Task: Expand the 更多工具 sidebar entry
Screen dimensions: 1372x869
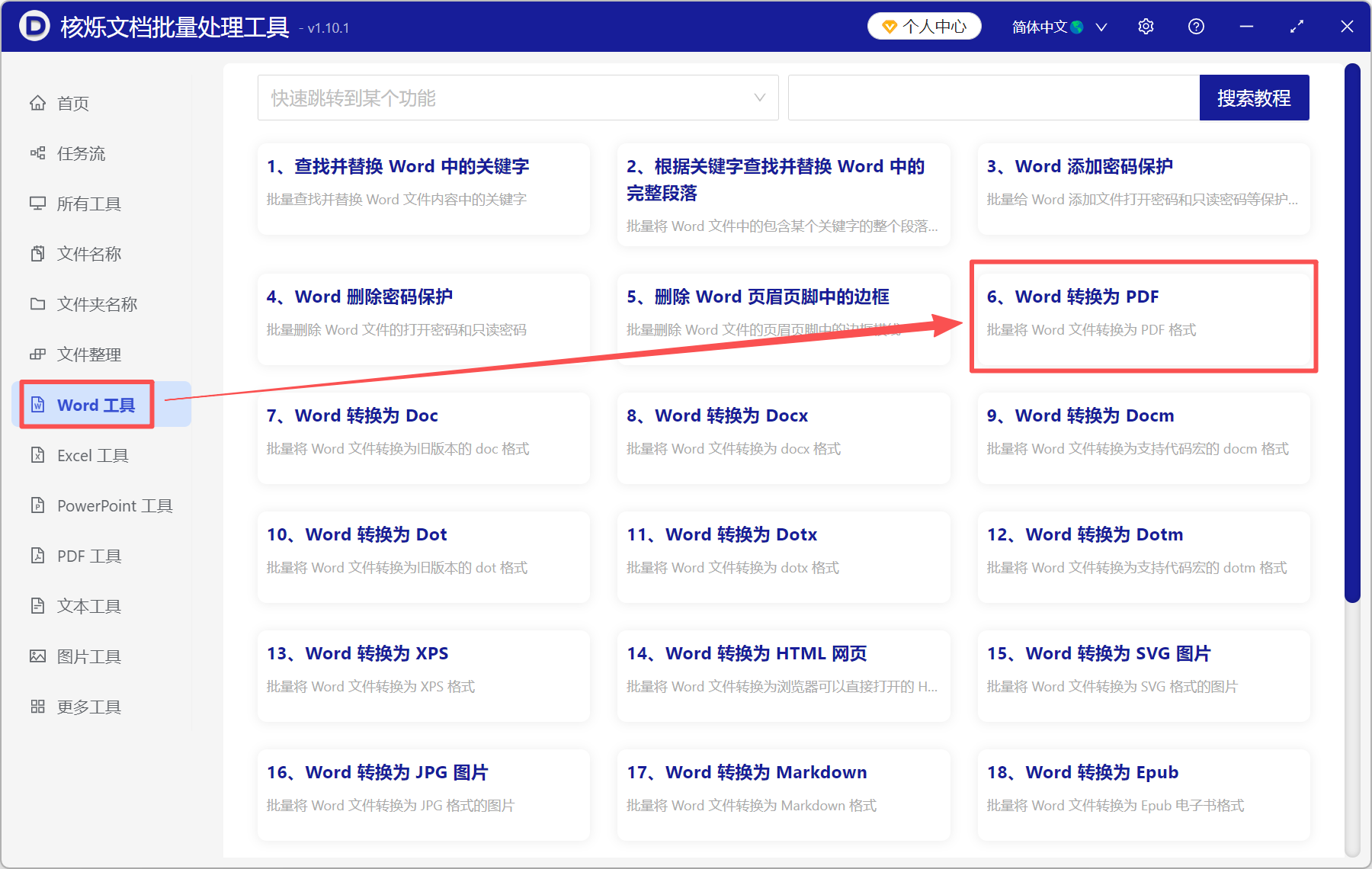Action: pos(88,707)
